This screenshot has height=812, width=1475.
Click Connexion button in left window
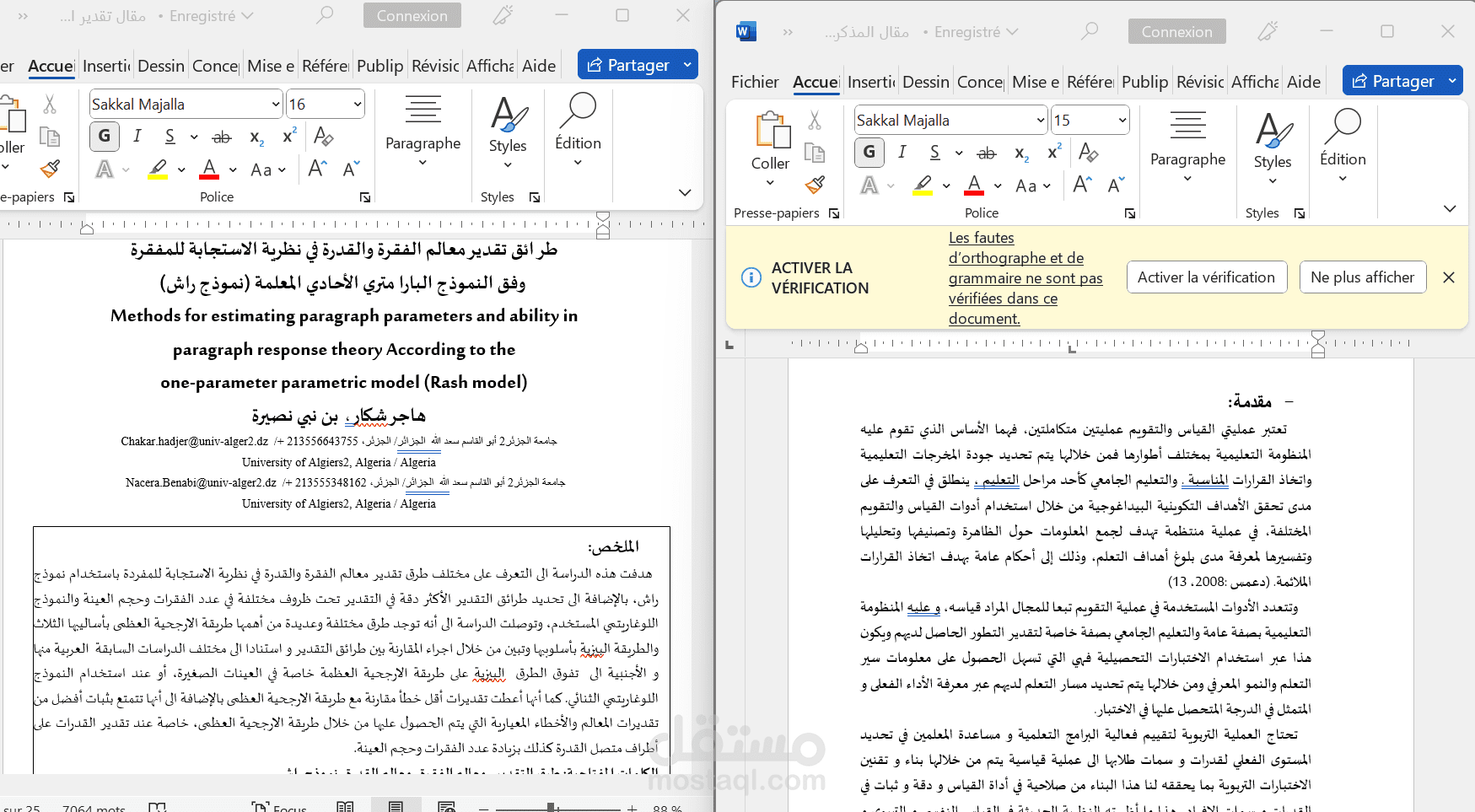click(x=412, y=15)
